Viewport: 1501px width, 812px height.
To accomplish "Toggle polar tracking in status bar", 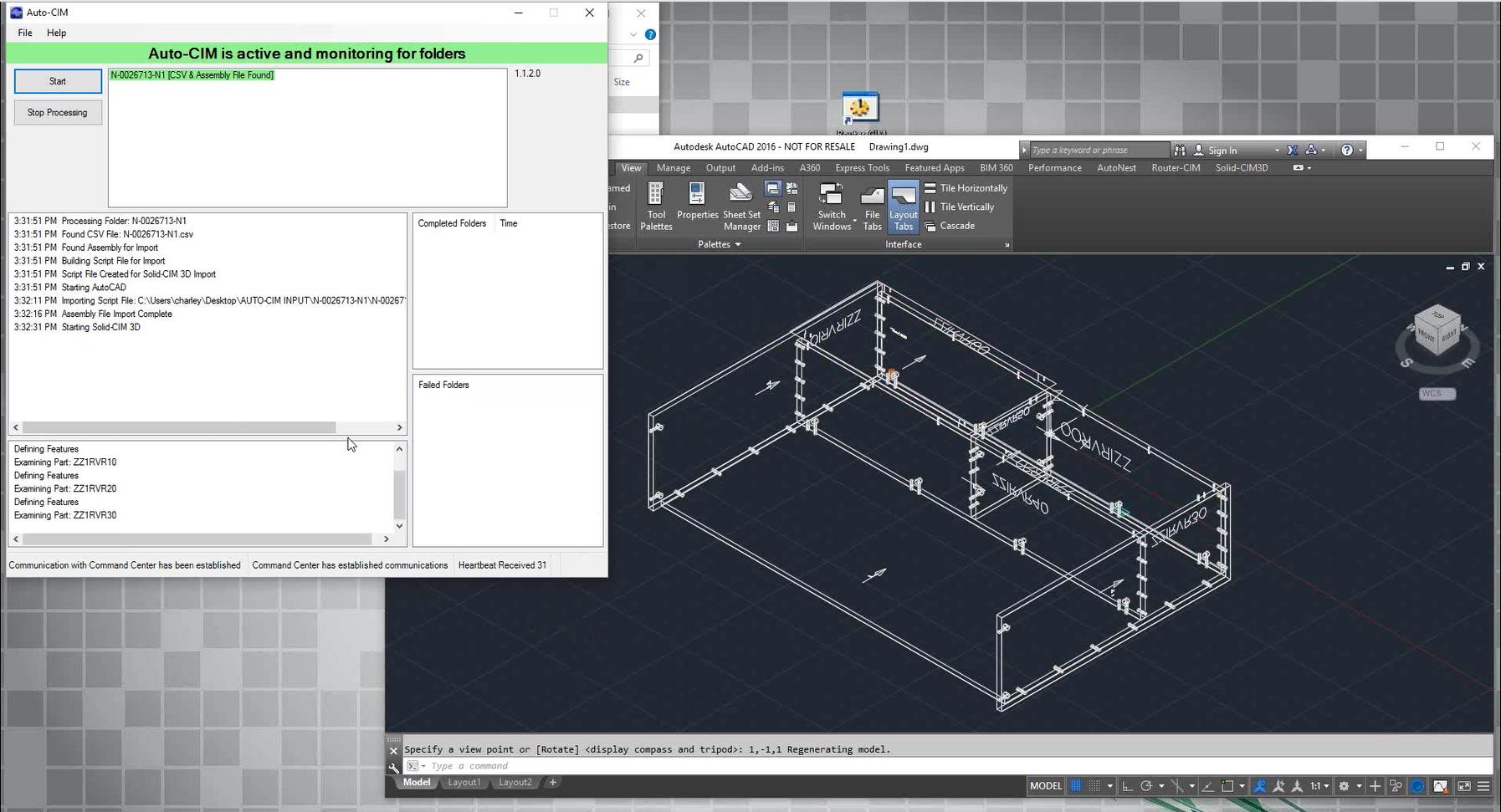I will pyautogui.click(x=1146, y=786).
